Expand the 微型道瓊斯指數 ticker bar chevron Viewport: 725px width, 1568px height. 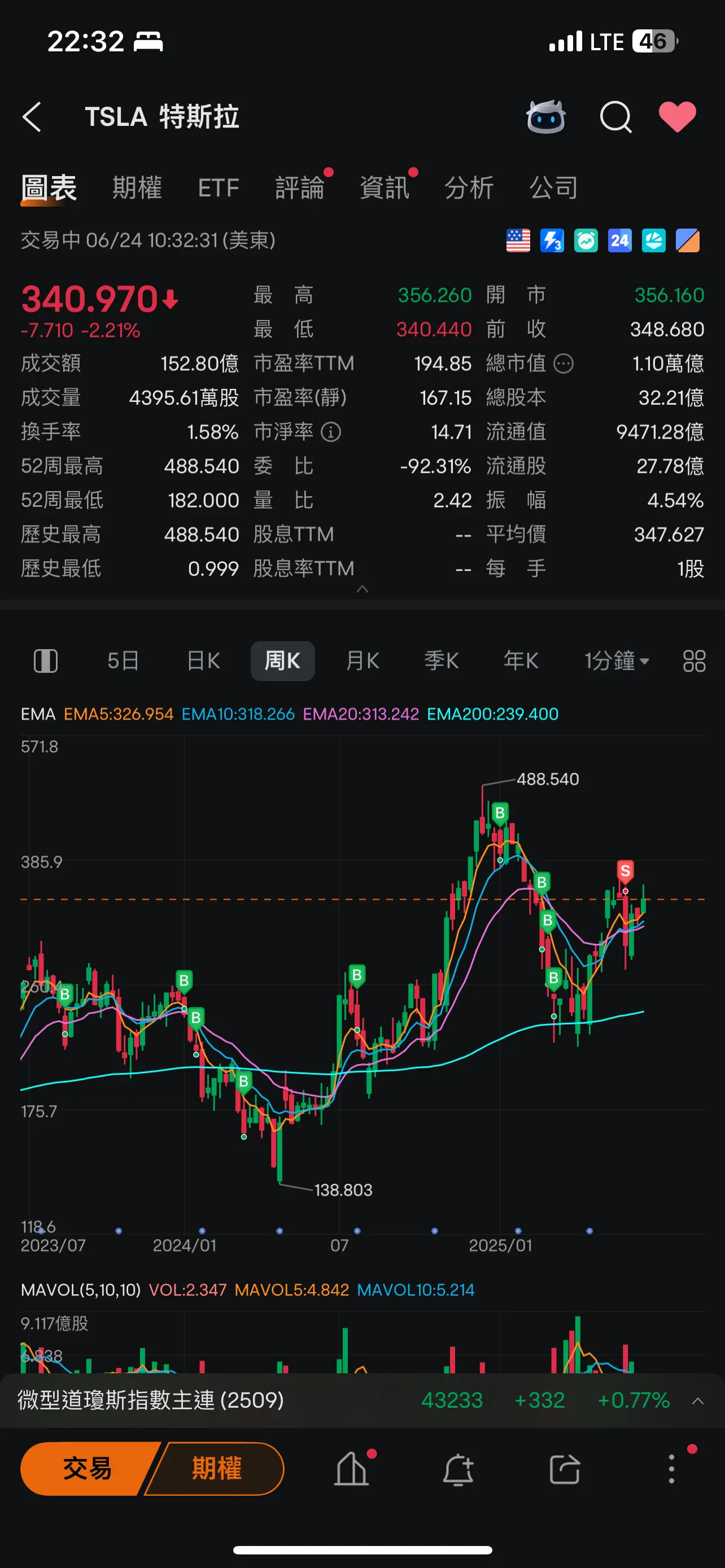pyautogui.click(x=698, y=1400)
